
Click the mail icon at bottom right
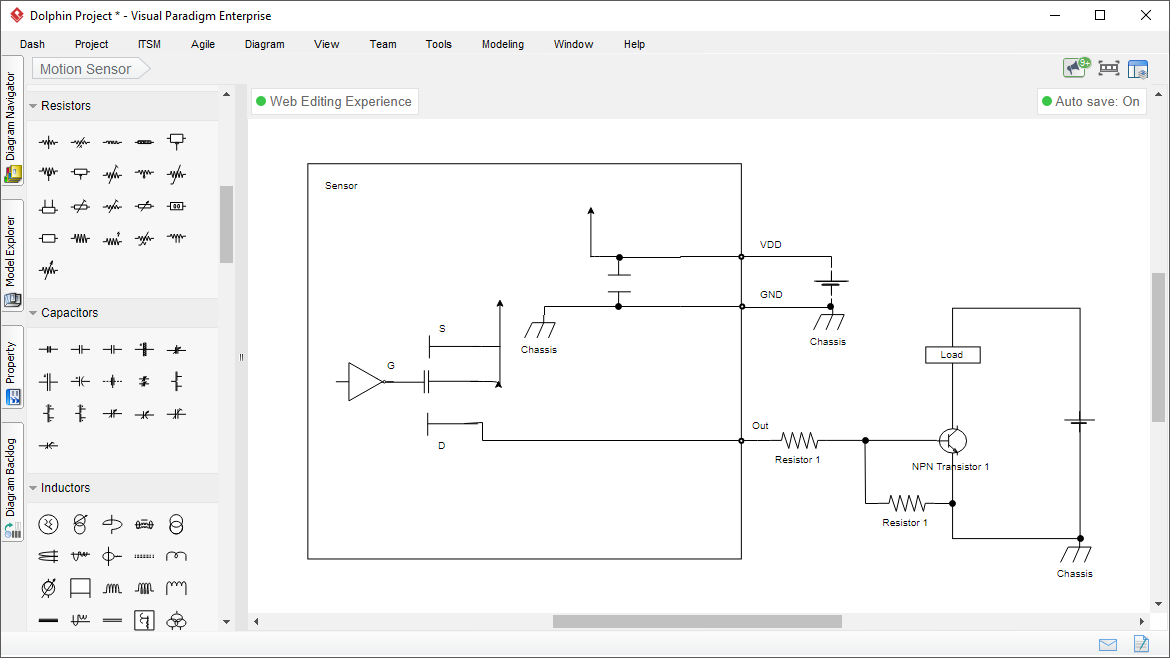coord(1107,645)
